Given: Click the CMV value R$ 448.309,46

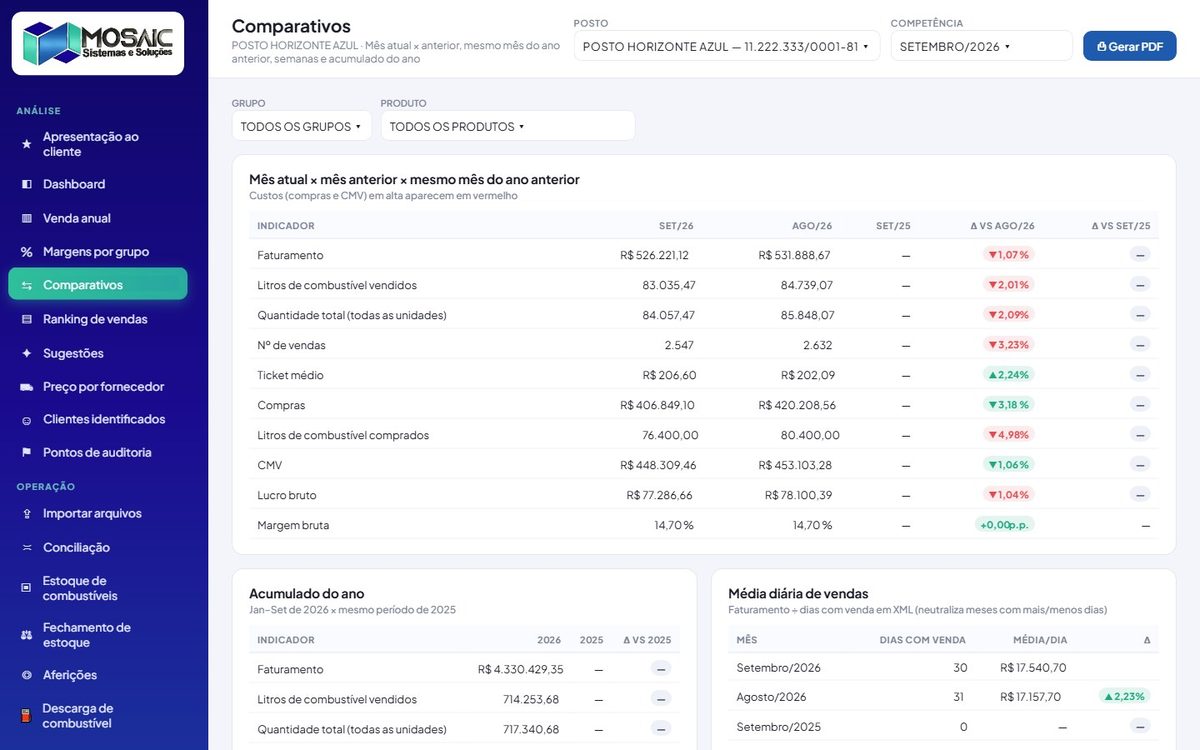Looking at the screenshot, I should point(658,465).
